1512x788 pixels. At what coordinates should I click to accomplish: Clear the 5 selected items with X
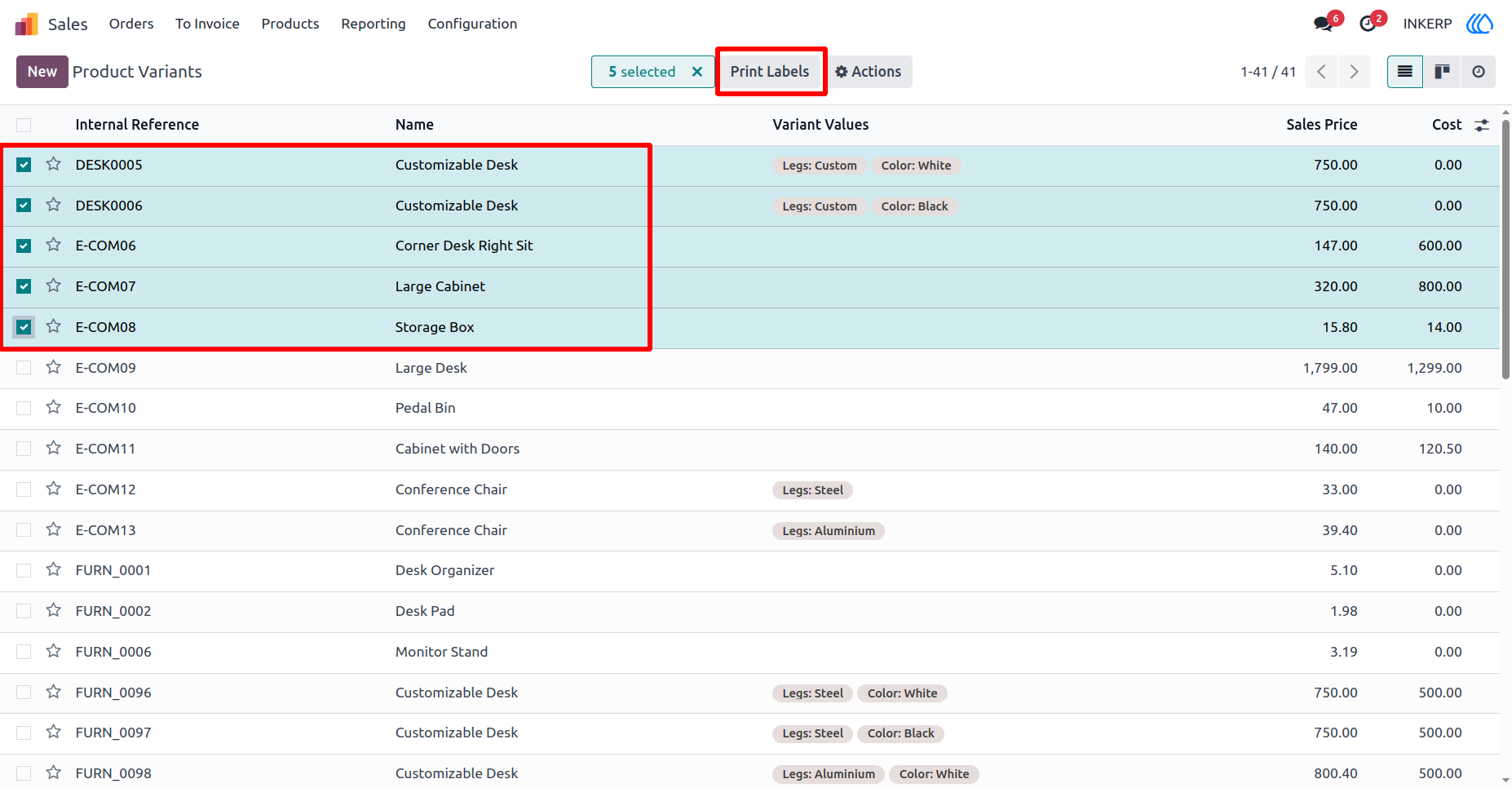[697, 72]
